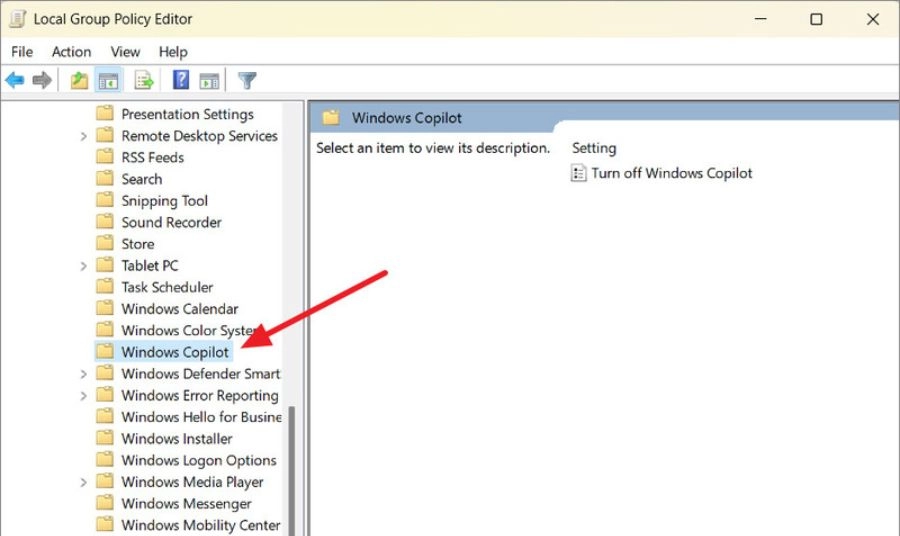The height and width of the screenshot is (536, 900).
Task: Select the Windows Copilot folder
Action: coord(174,352)
